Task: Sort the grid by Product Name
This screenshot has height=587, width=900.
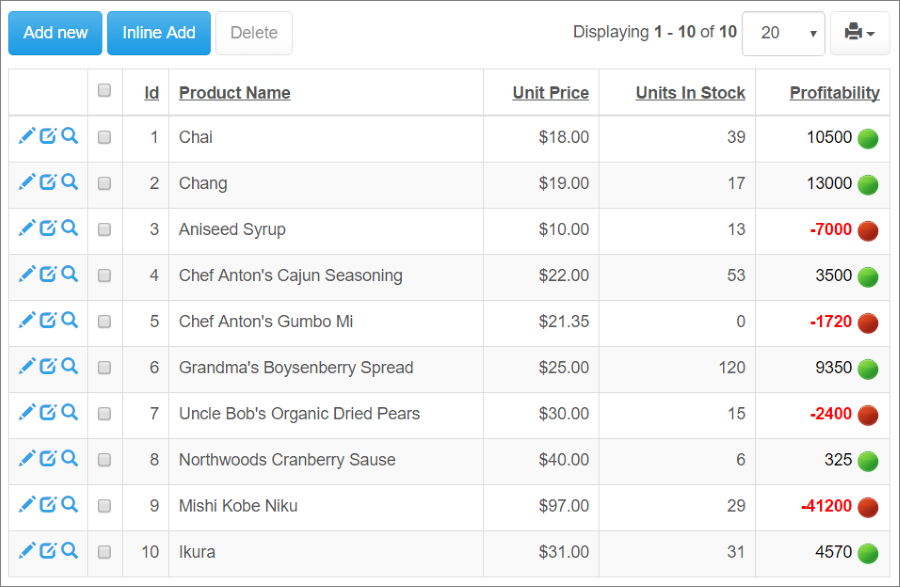Action: pos(234,92)
